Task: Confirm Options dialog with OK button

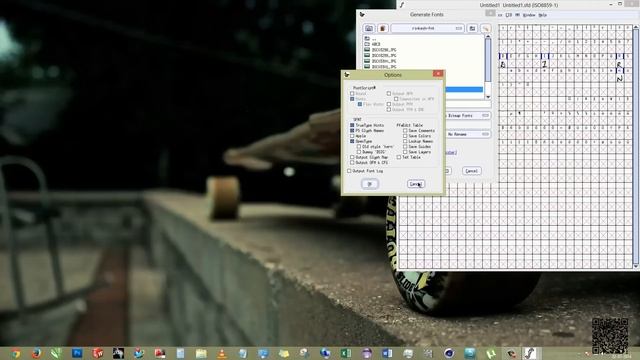Action: coord(370,184)
